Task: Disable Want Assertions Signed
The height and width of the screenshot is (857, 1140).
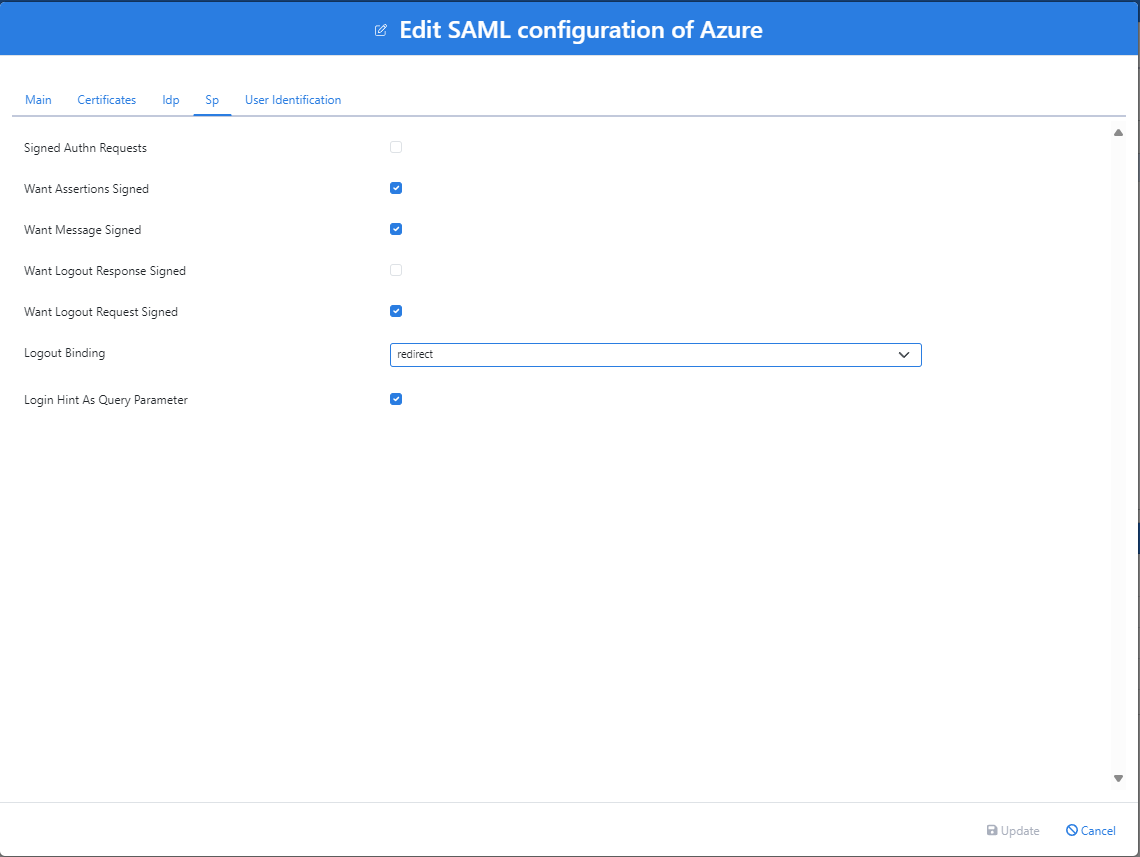Action: coord(396,187)
